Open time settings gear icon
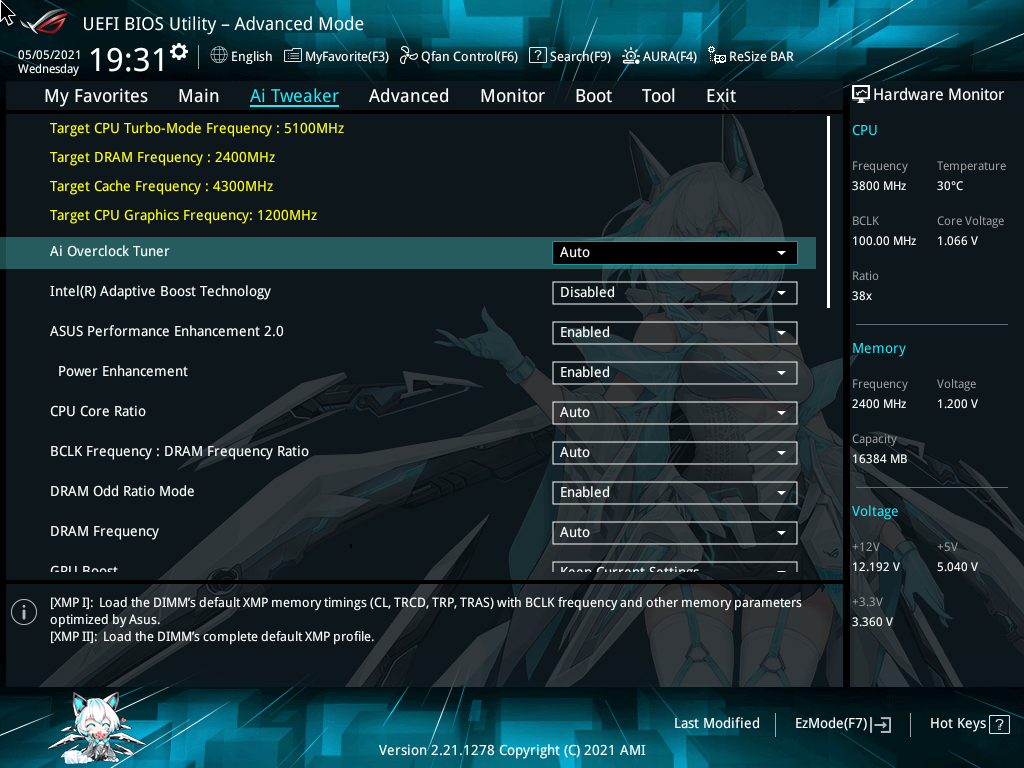The width and height of the screenshot is (1024, 768). tap(179, 52)
